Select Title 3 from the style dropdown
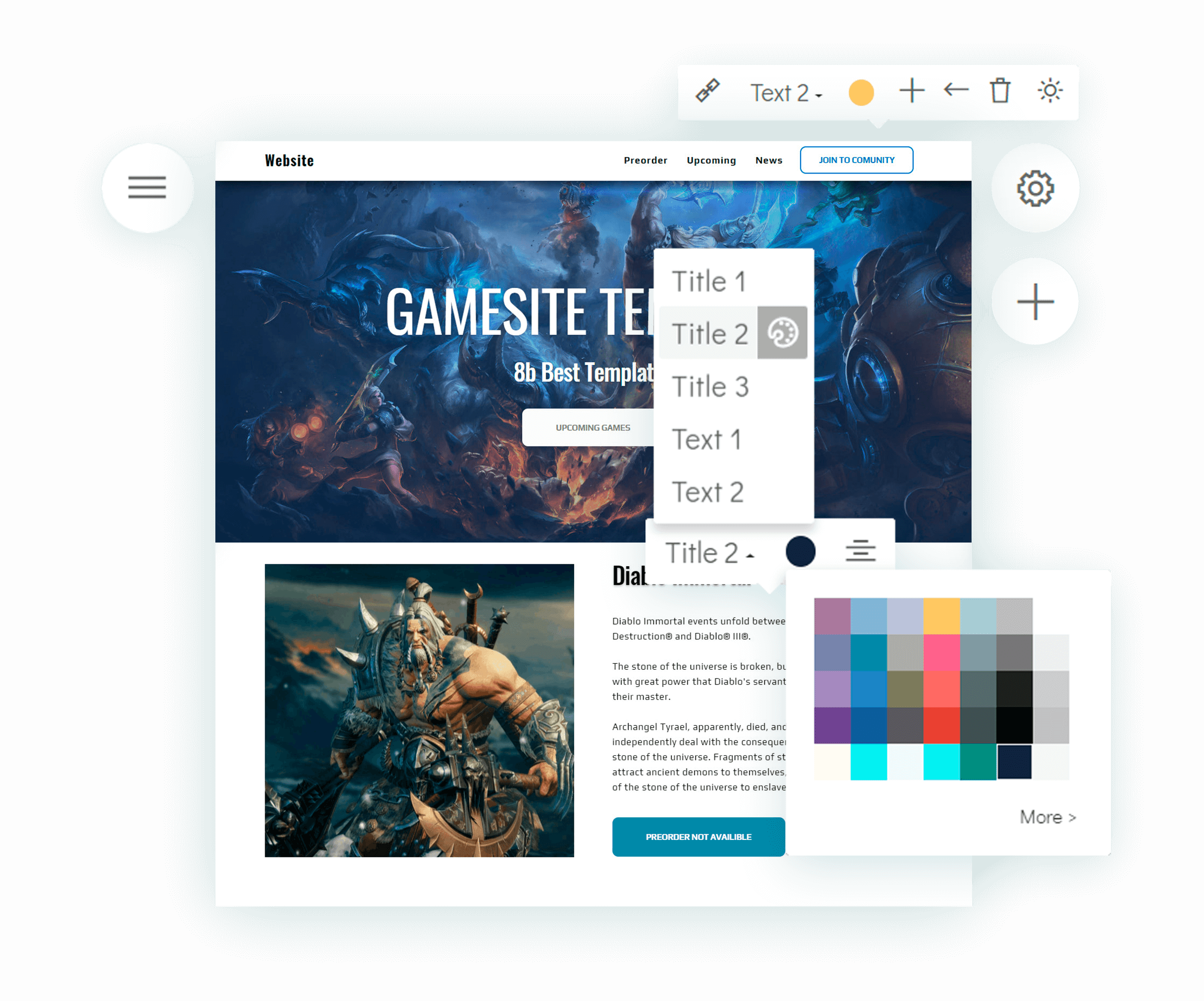This screenshot has height=1001, width=1204. point(710,386)
